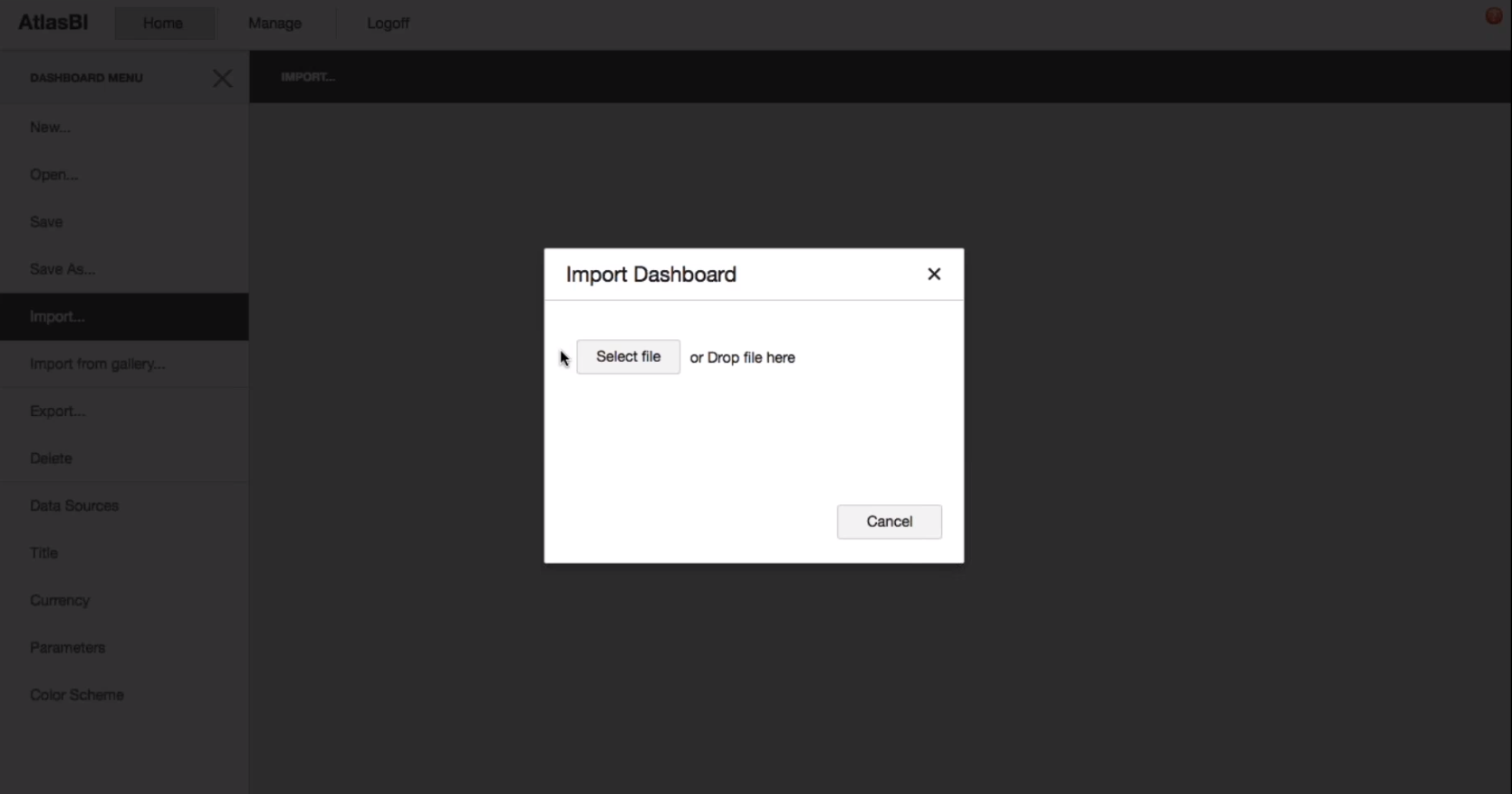The image size is (1512, 794).
Task: Open the Color Scheme option
Action: pos(77,695)
